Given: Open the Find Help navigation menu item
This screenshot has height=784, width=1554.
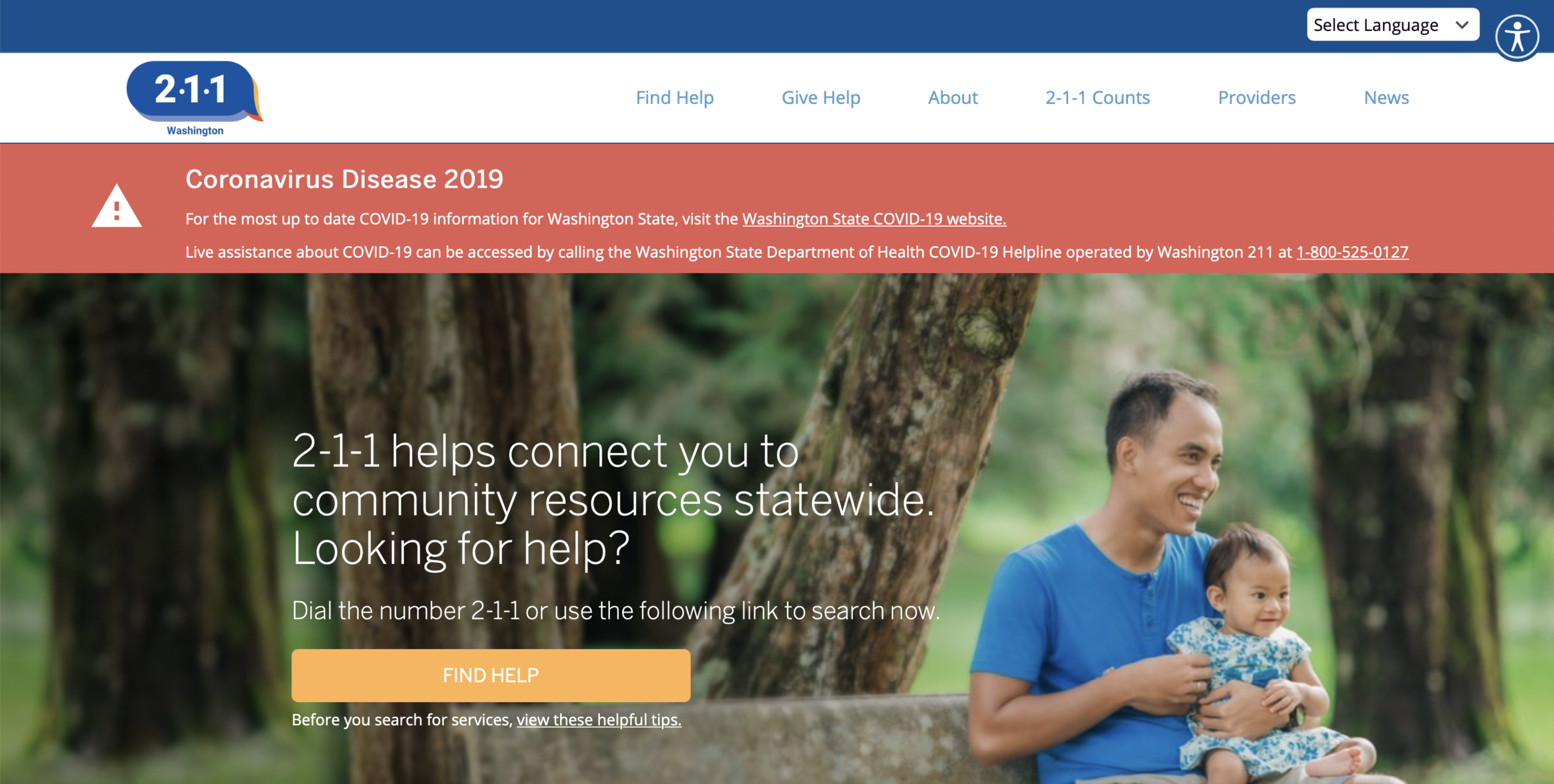Looking at the screenshot, I should pos(674,98).
